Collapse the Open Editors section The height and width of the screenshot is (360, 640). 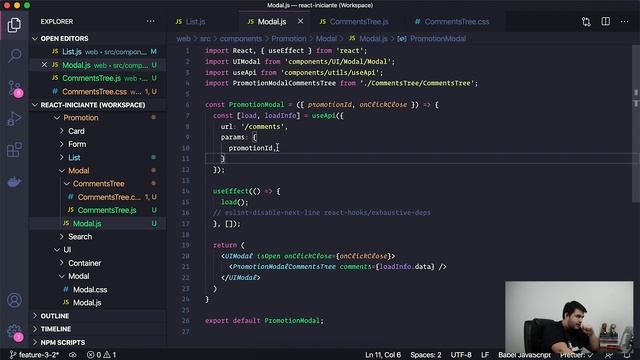(64, 38)
